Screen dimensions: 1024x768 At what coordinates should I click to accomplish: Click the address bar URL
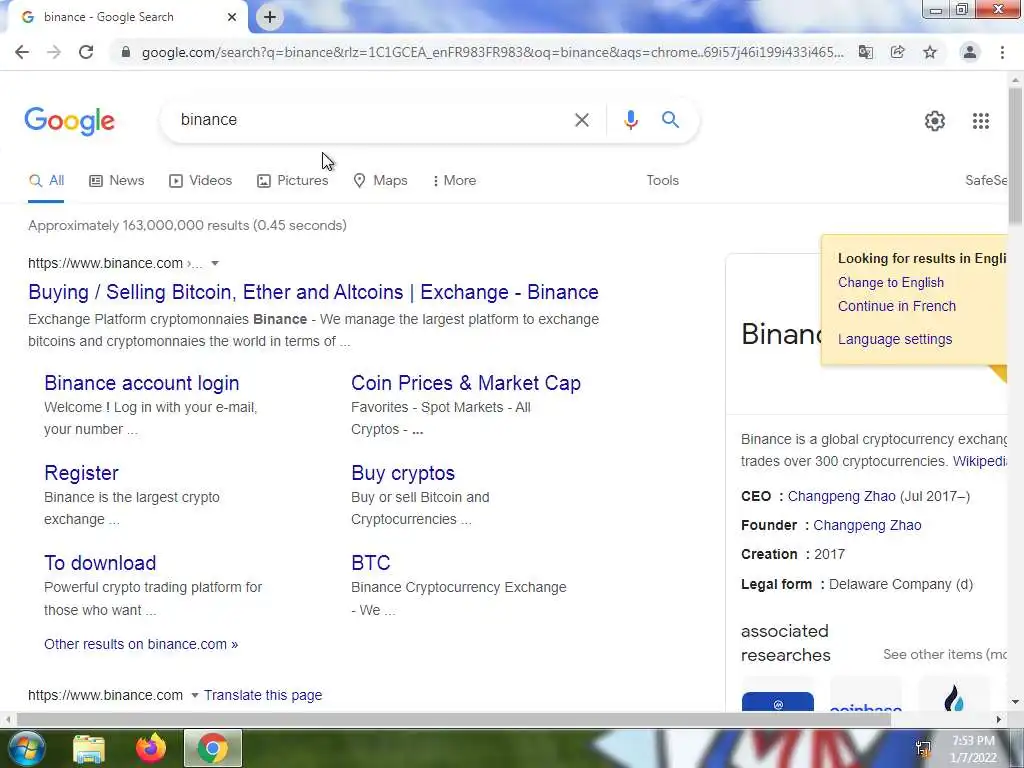[x=492, y=52]
